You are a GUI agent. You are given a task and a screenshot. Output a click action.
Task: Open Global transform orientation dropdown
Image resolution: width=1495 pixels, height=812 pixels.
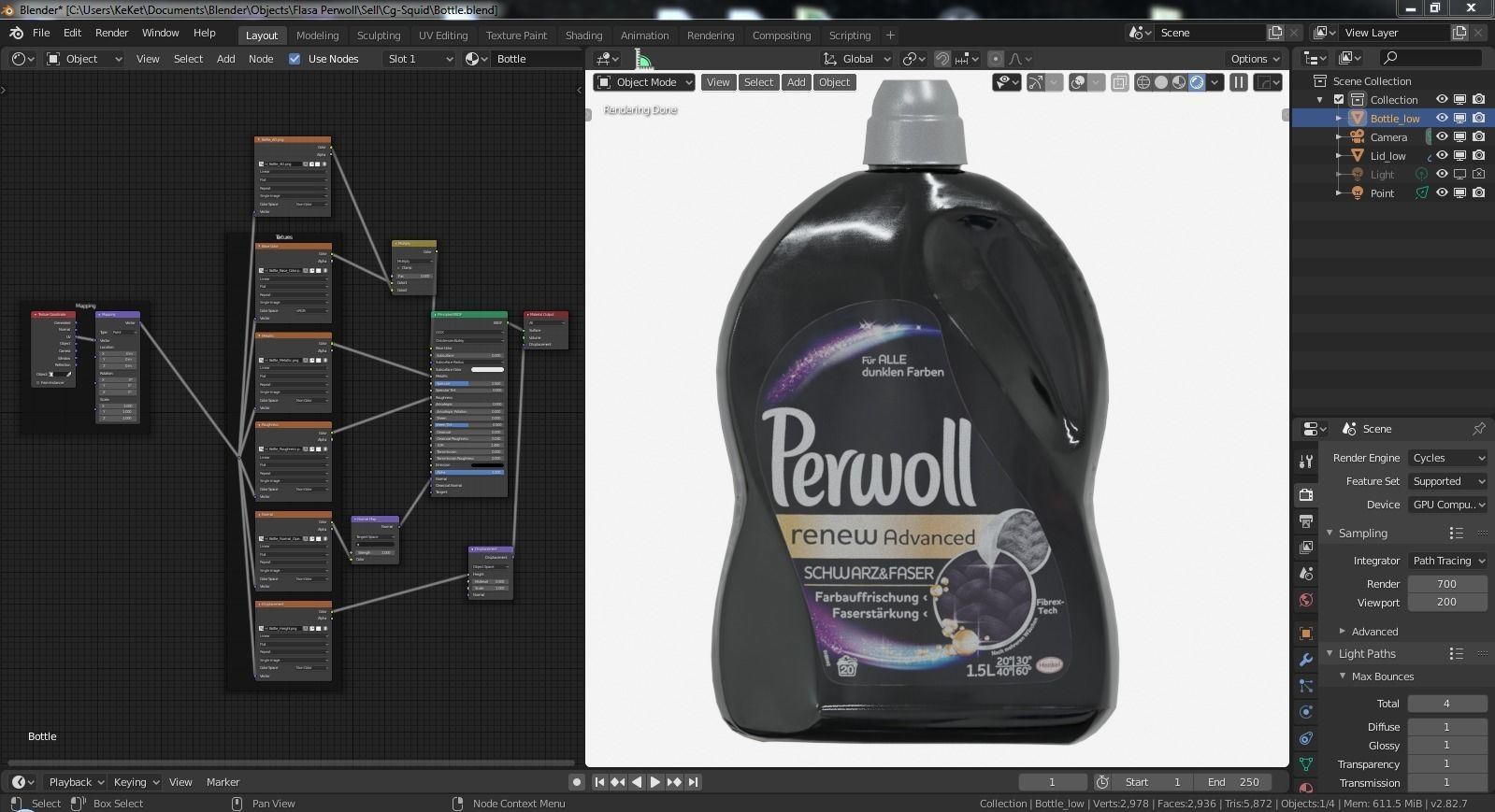point(857,59)
